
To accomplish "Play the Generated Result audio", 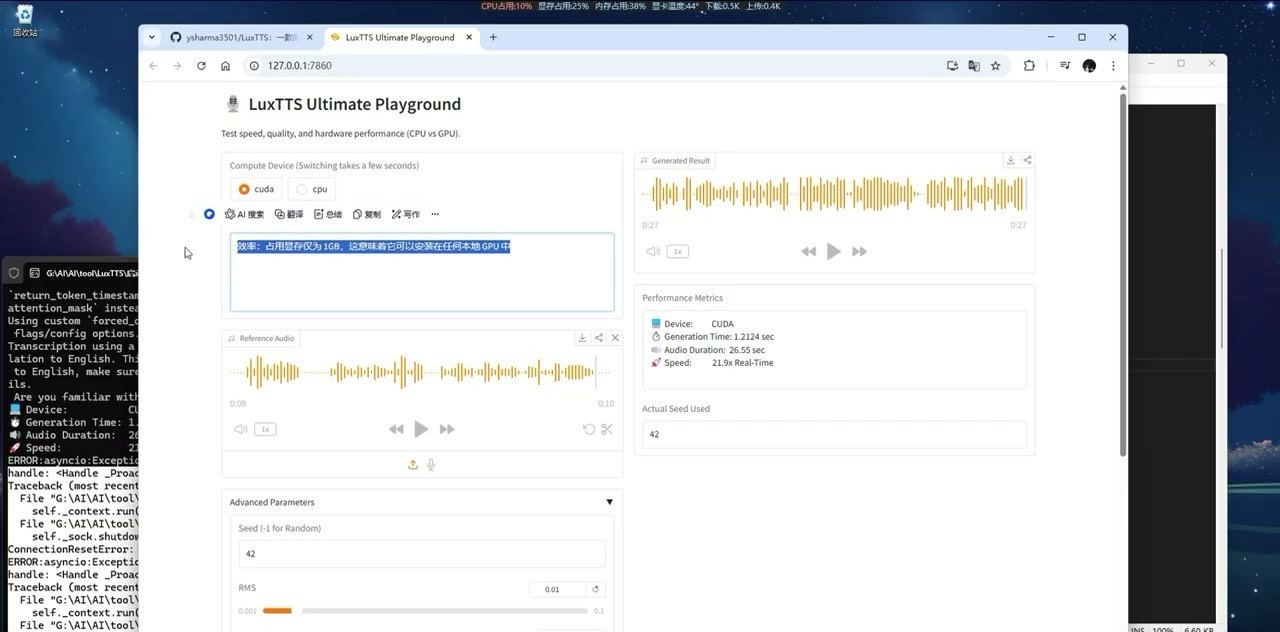I will (833, 252).
